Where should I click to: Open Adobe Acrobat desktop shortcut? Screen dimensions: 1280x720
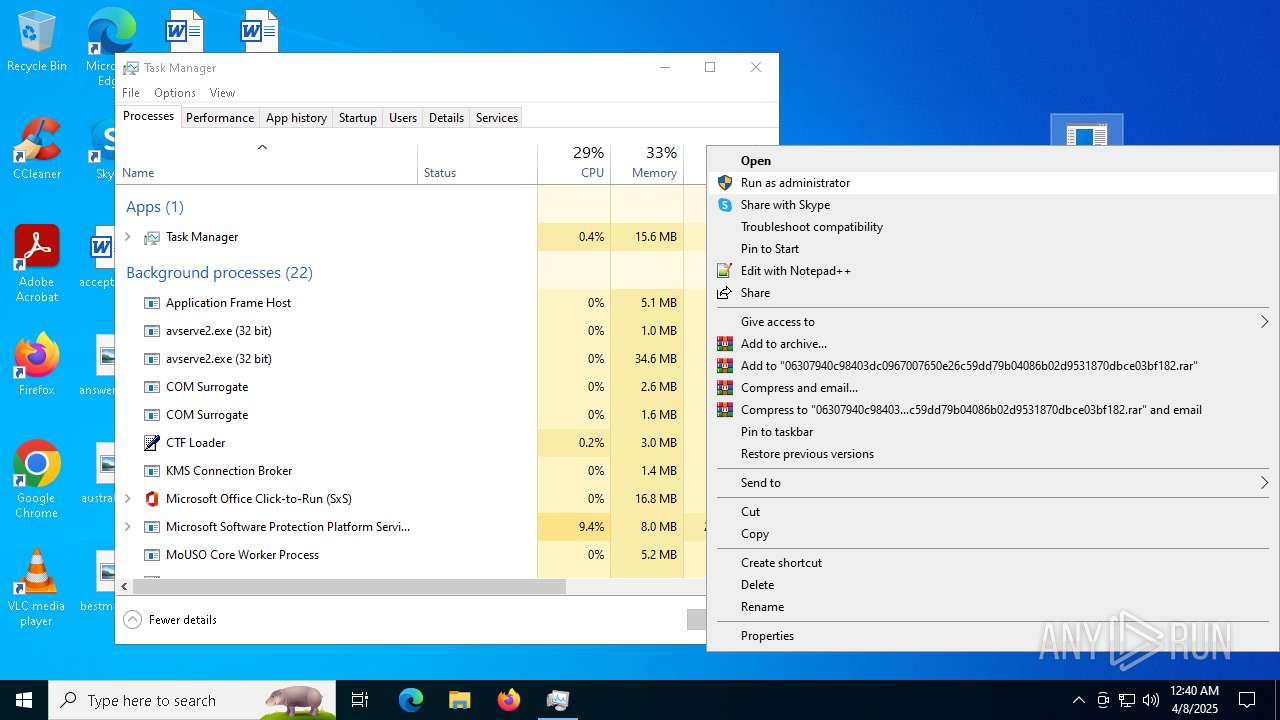36,264
